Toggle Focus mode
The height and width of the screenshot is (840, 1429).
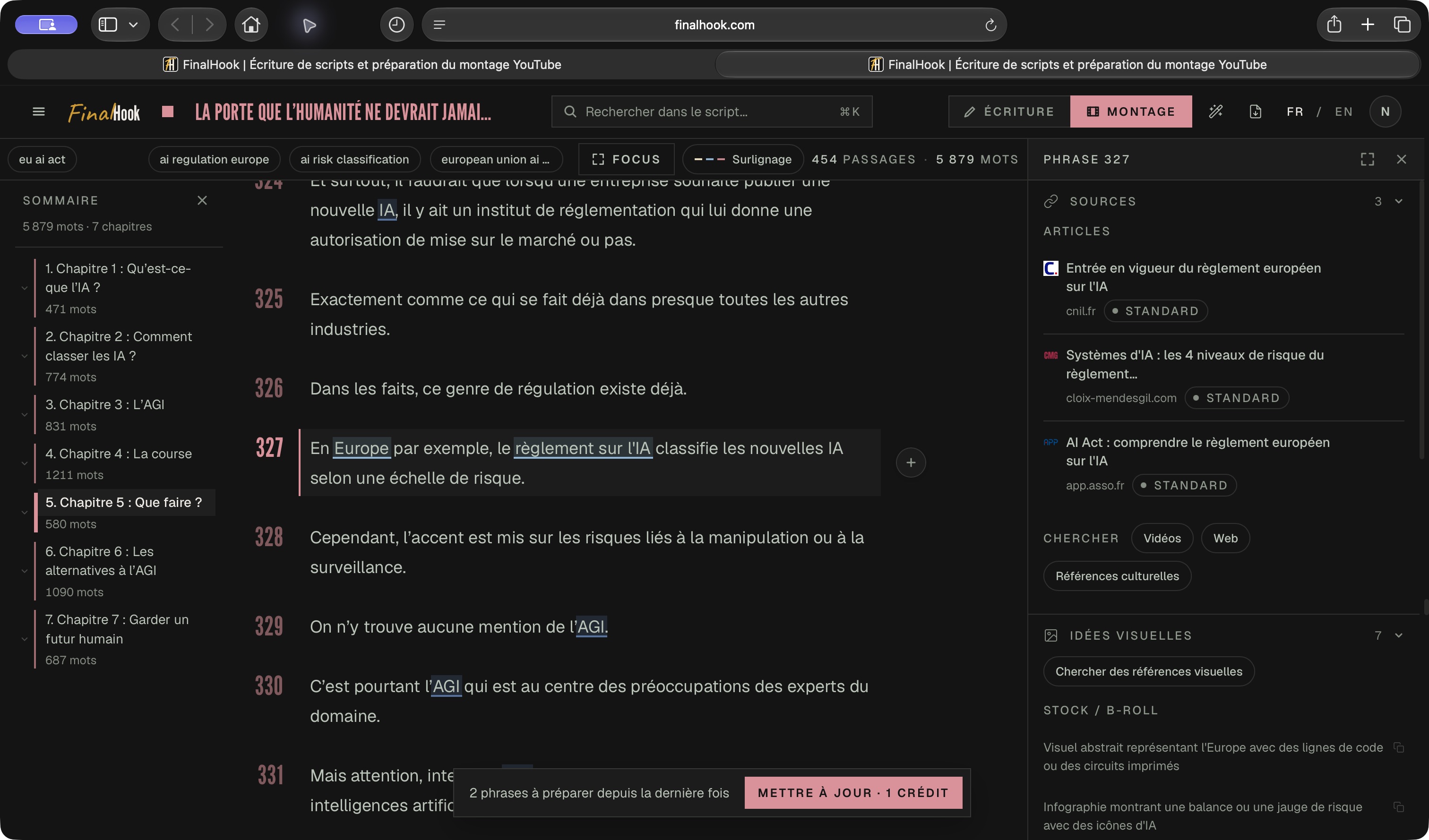[x=626, y=159]
